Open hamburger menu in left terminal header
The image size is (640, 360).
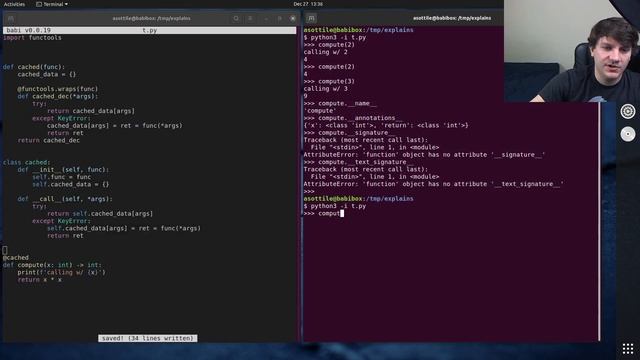pos(250,18)
